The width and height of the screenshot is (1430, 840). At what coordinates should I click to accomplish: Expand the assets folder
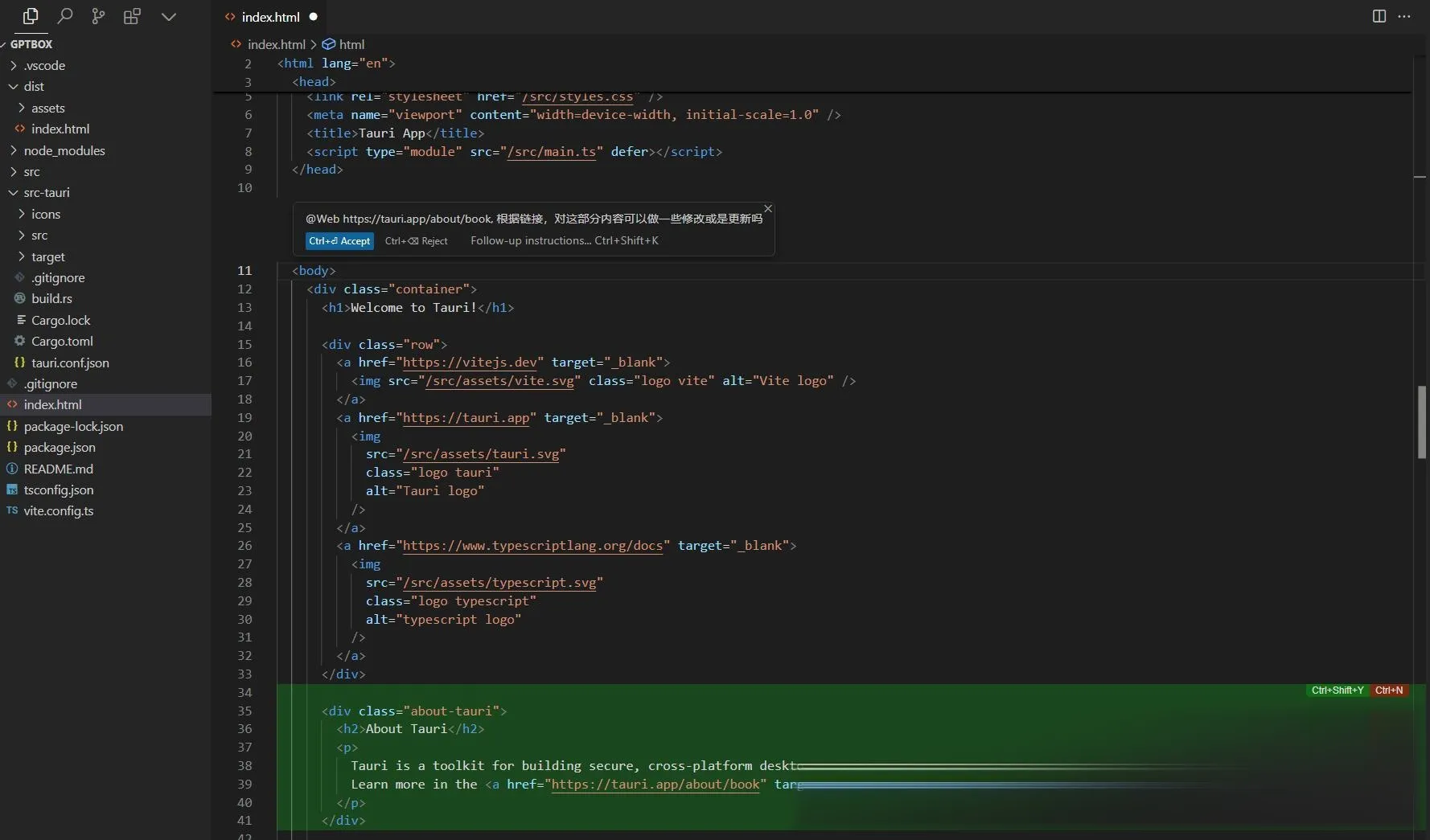[x=47, y=108]
